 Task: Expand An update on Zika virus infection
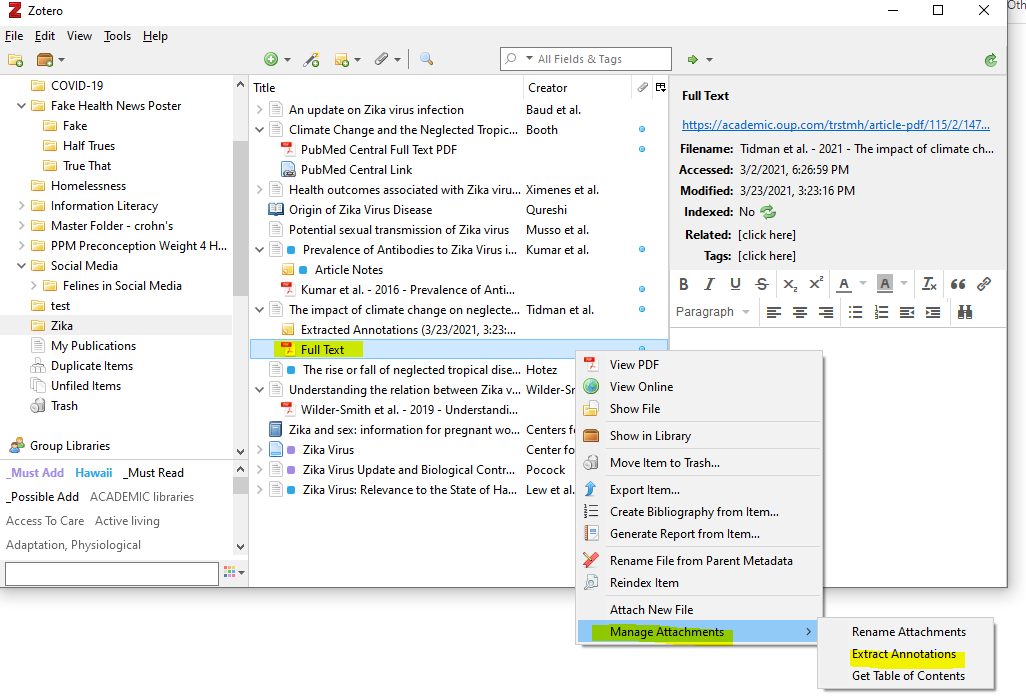(259, 110)
